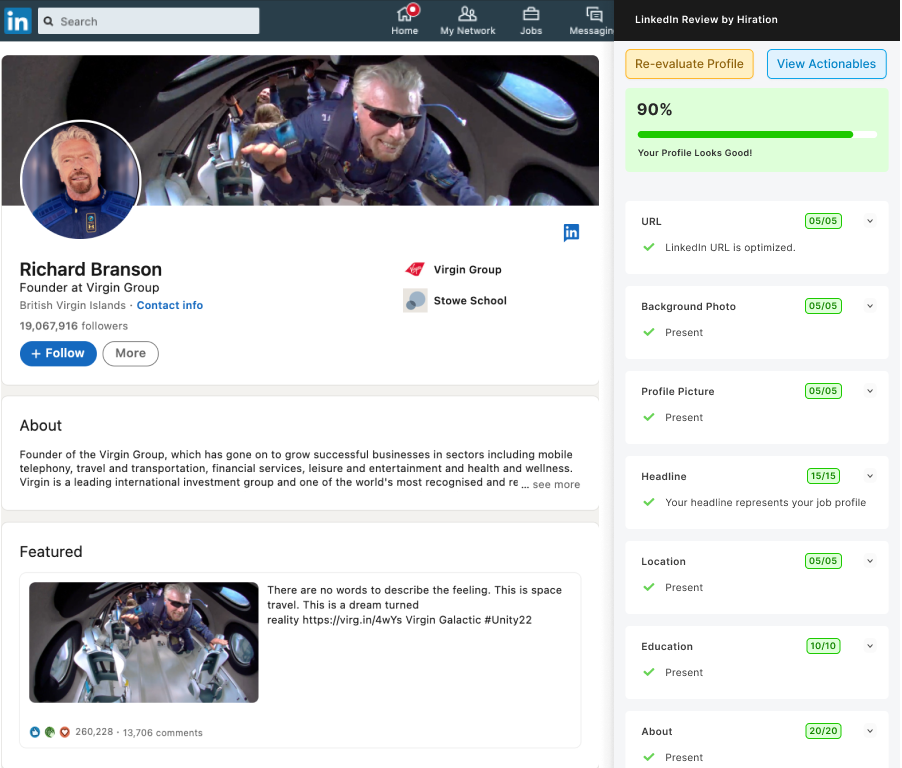902x768 pixels.
Task: Open the 13,706 comments link
Action: click(163, 732)
